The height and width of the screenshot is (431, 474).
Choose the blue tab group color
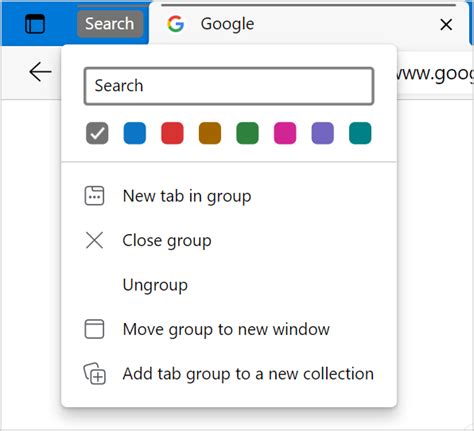tap(135, 133)
